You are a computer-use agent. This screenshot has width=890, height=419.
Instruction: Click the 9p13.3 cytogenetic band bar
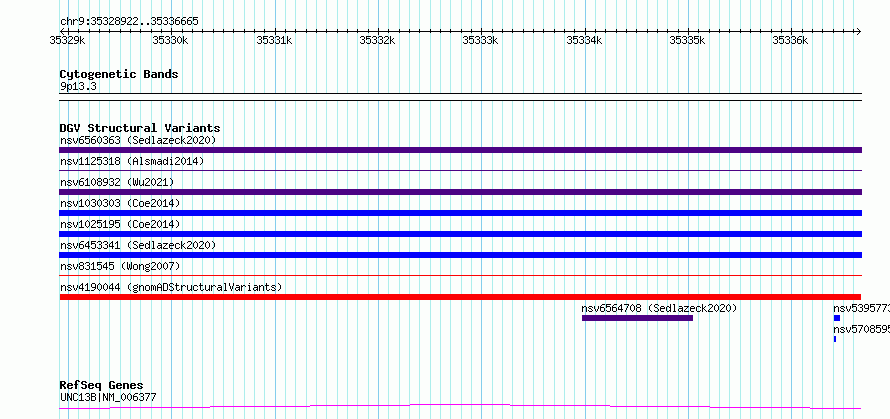(460, 97)
